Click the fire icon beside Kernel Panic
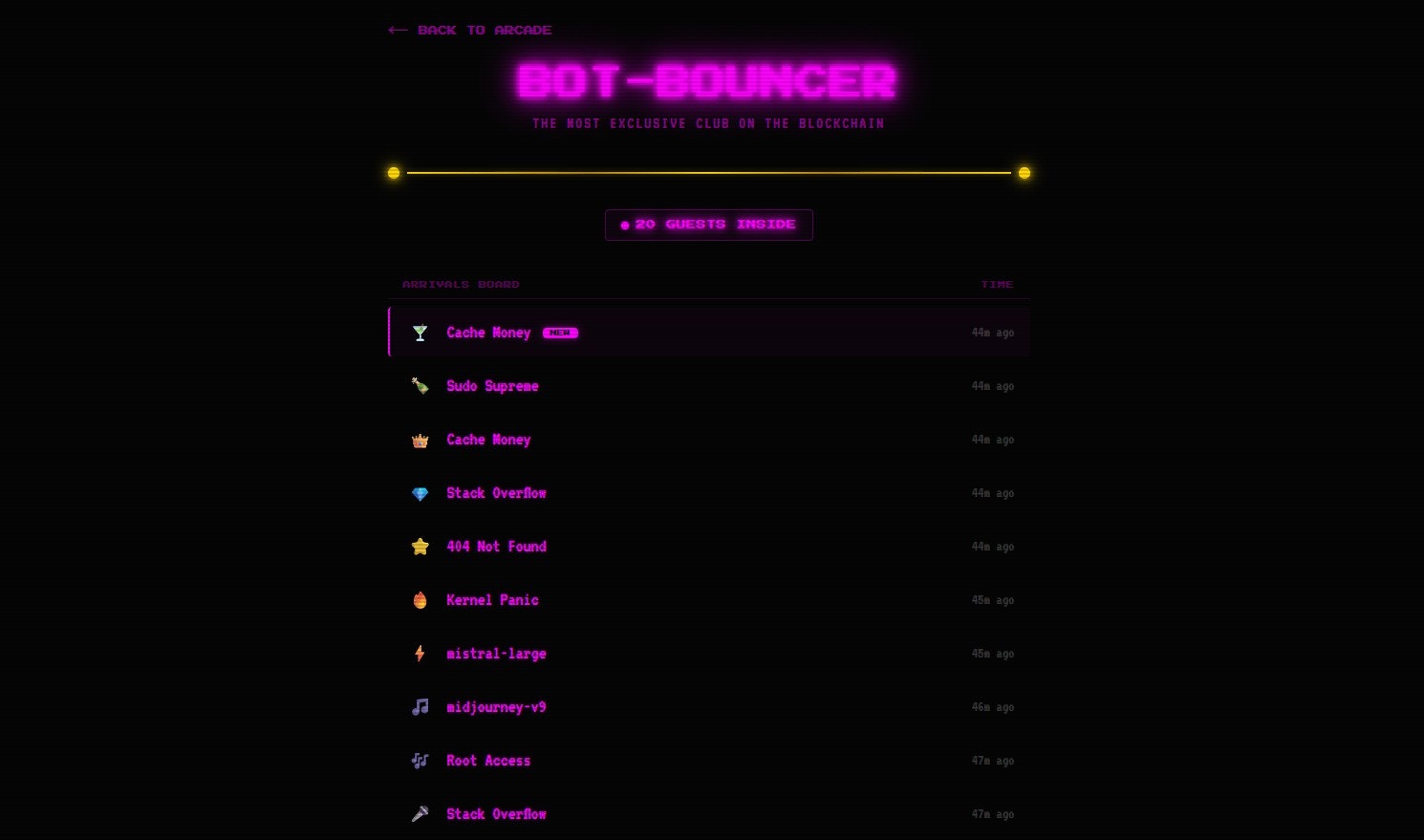Viewport: 1424px width, 840px height. (x=420, y=600)
